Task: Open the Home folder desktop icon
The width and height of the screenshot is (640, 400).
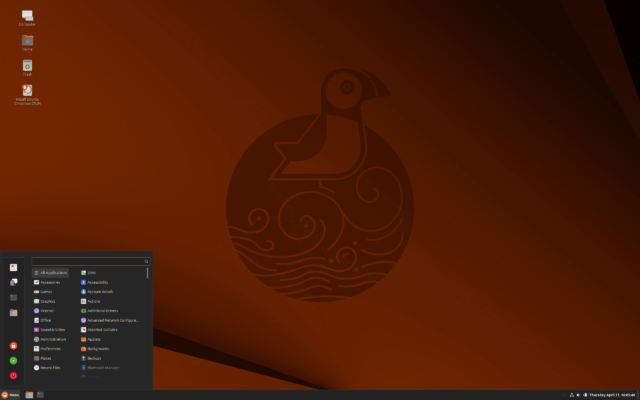Action: coord(27,43)
